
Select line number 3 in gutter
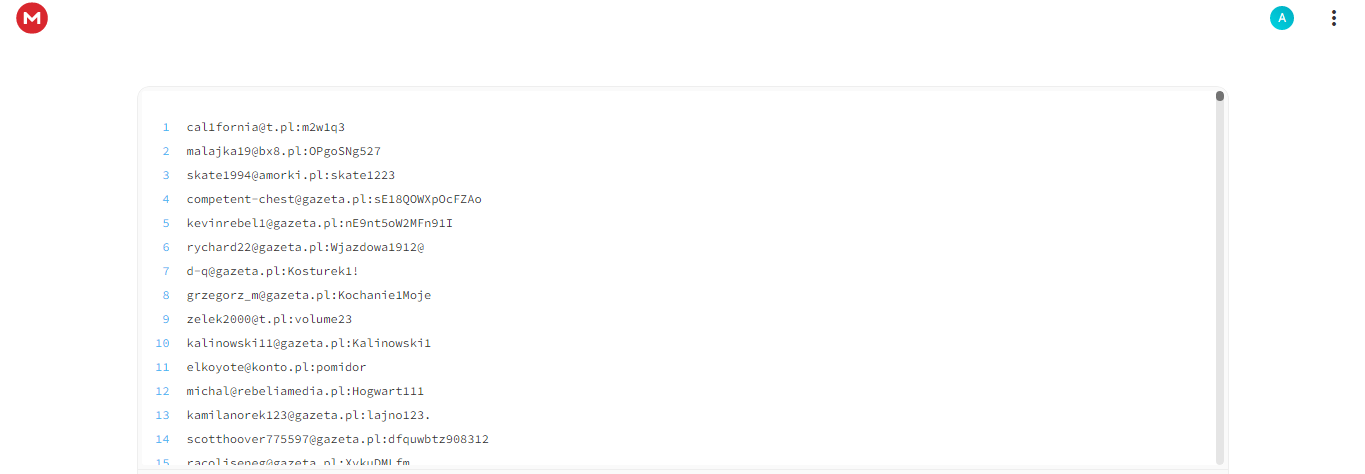(x=166, y=175)
